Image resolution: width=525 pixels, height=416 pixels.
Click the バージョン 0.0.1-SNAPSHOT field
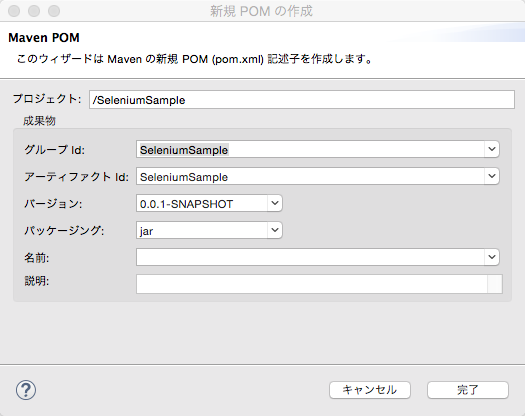click(x=202, y=203)
